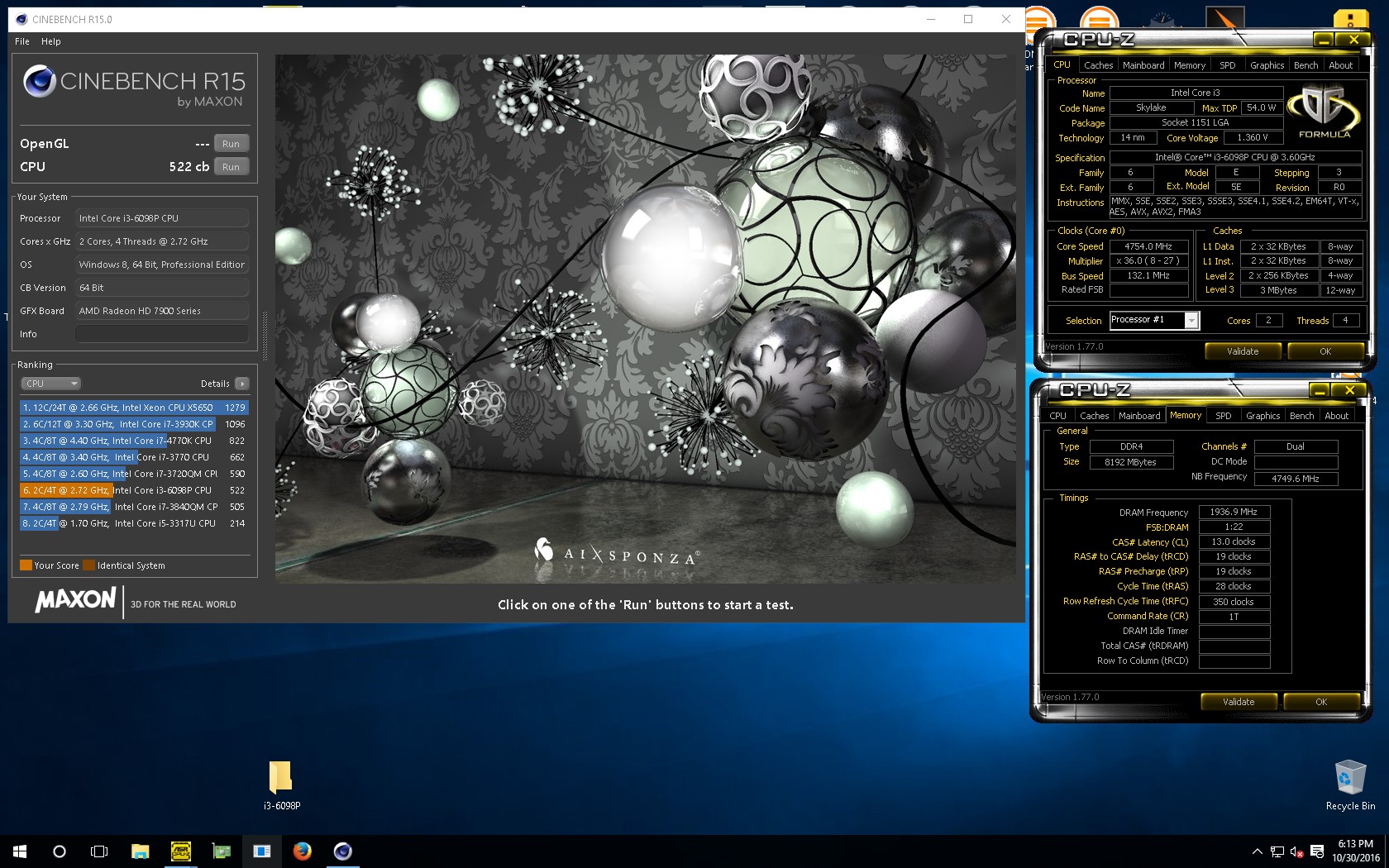Run the OpenGL benchmark
This screenshot has width=1389, height=868.
[231, 143]
